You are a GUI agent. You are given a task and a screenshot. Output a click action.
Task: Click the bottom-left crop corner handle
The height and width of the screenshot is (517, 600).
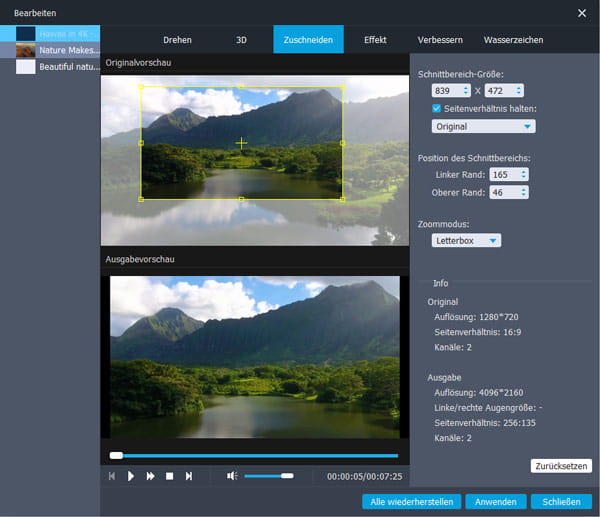pyautogui.click(x=141, y=199)
